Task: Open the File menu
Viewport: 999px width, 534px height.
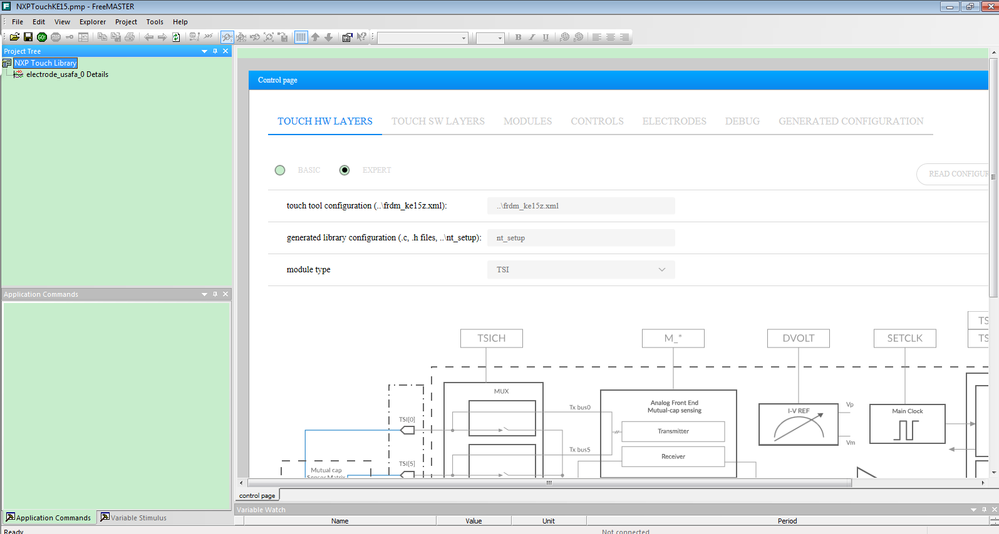Action: click(17, 22)
